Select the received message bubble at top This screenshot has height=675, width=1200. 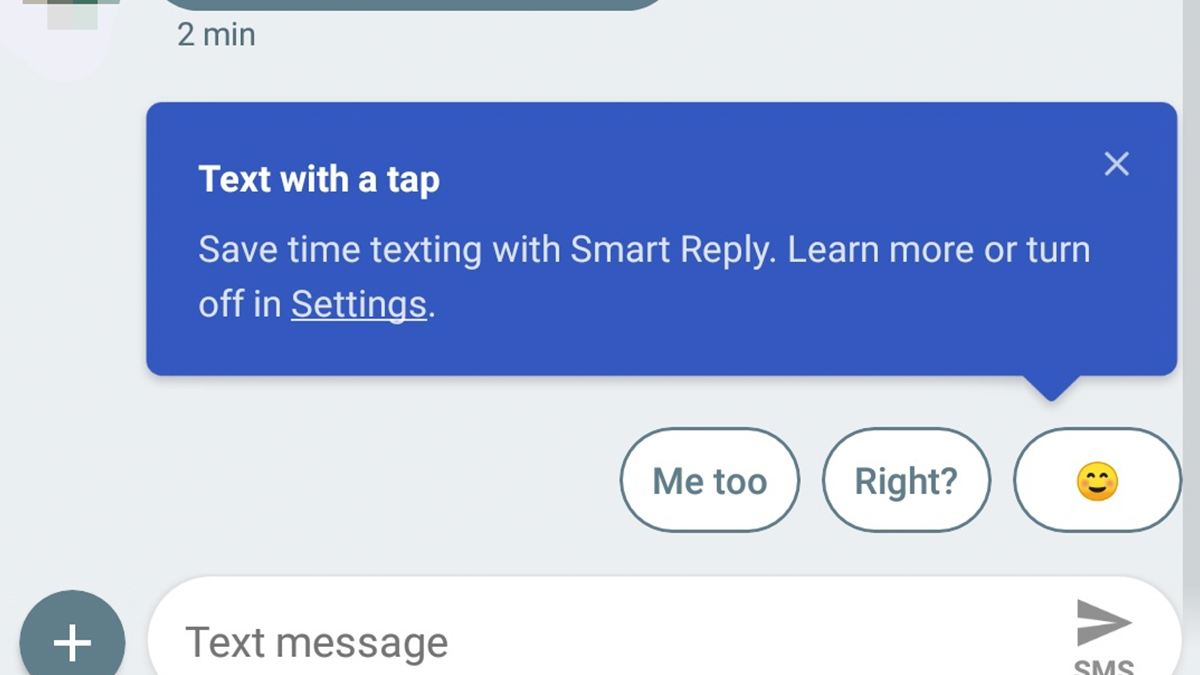[410, 4]
